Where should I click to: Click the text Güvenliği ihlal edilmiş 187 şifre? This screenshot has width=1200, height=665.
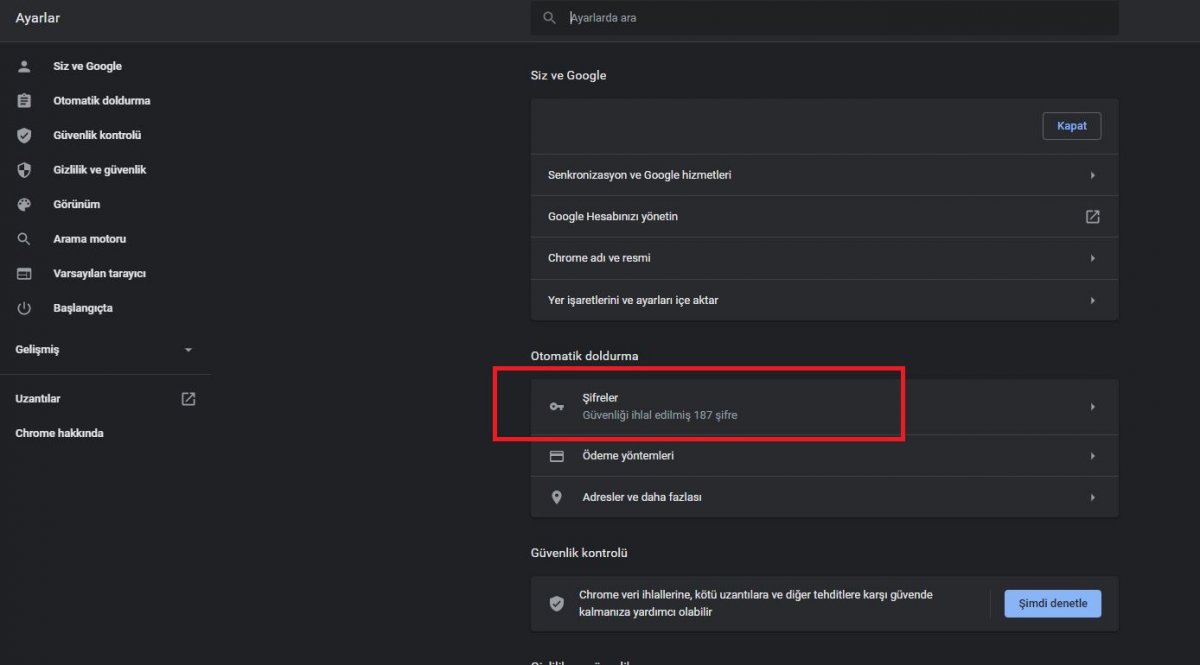pyautogui.click(x=660, y=414)
